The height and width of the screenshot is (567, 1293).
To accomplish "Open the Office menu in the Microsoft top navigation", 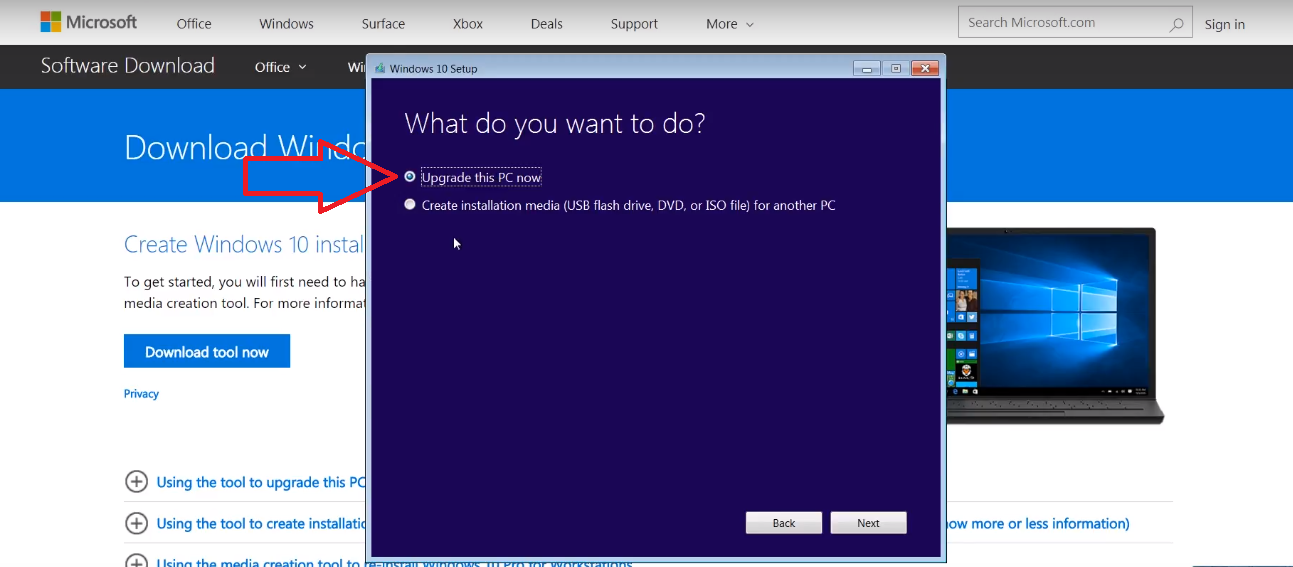I will pyautogui.click(x=194, y=24).
